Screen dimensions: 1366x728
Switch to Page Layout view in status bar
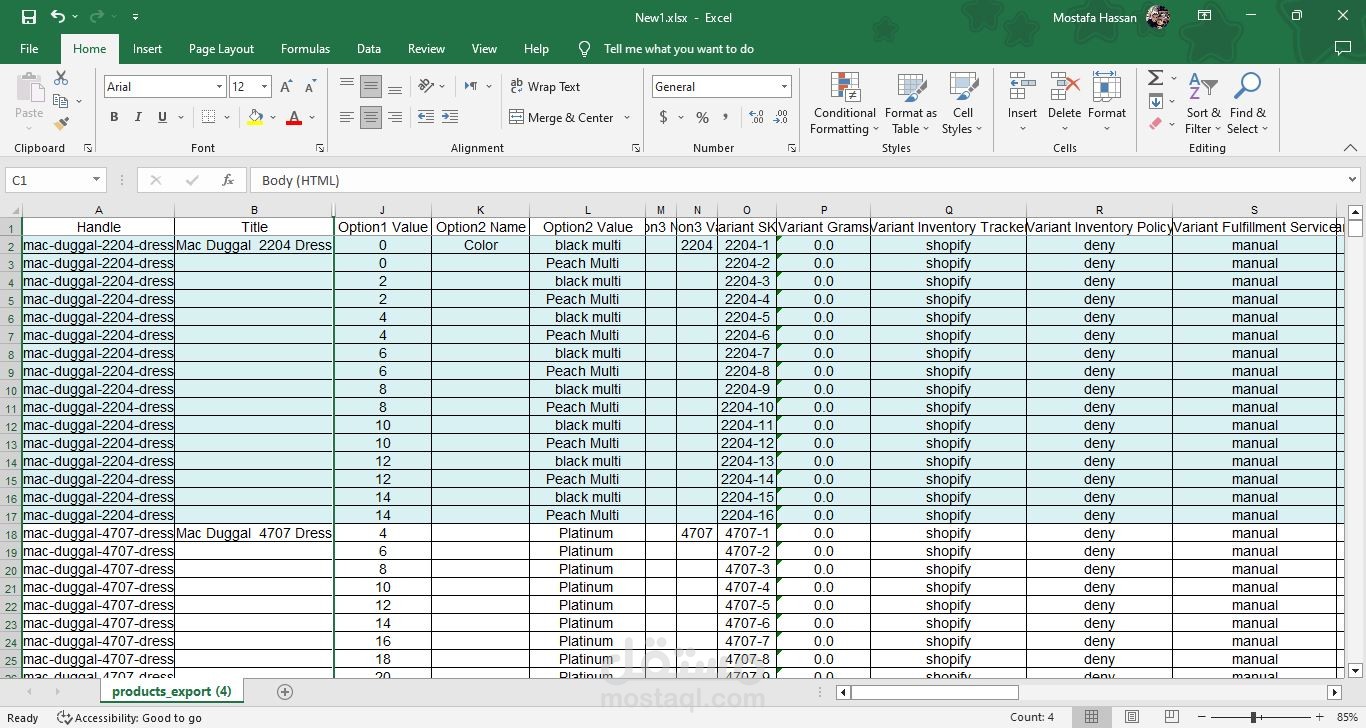(1131, 717)
